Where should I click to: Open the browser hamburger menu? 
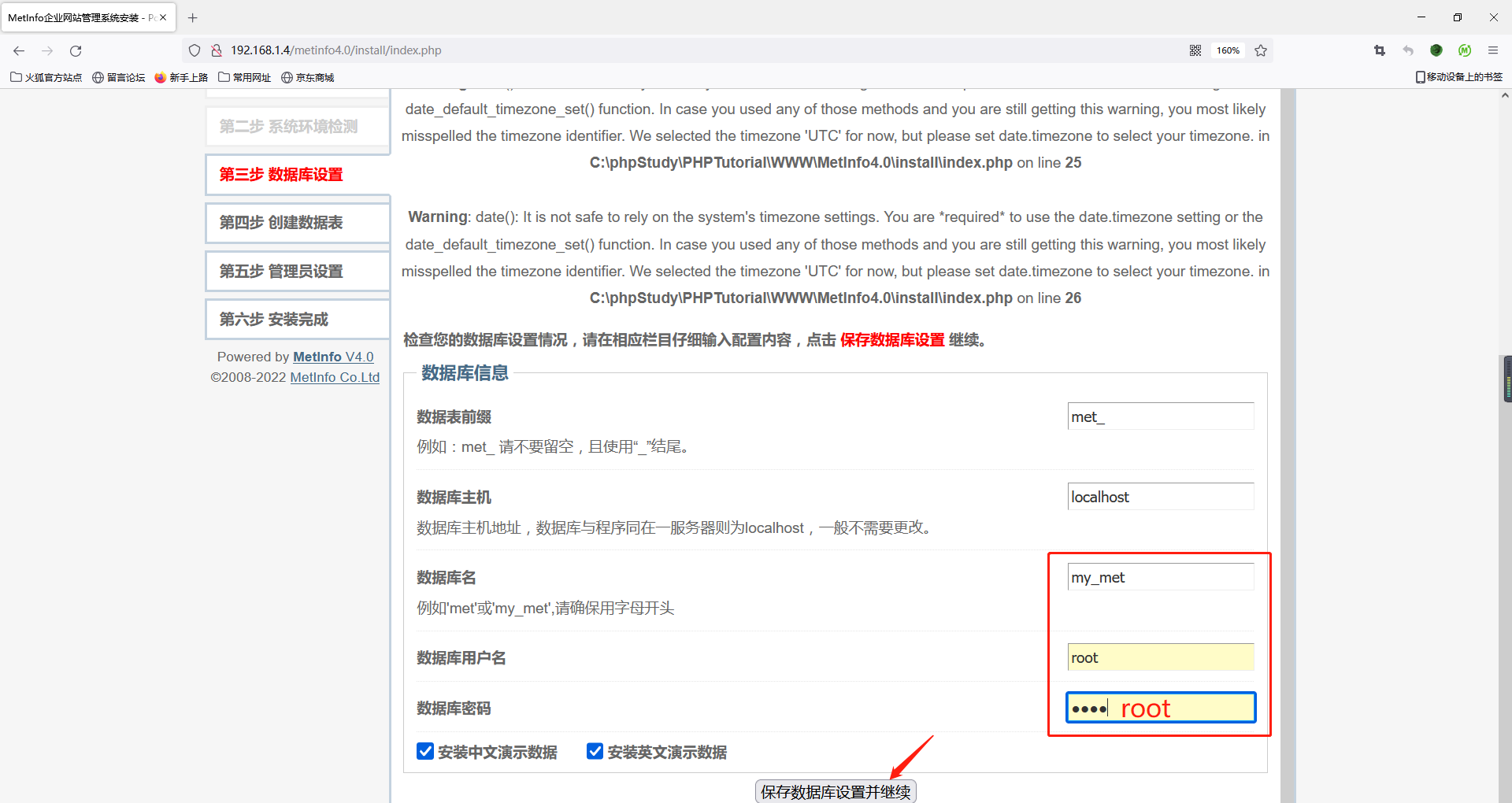(1493, 50)
